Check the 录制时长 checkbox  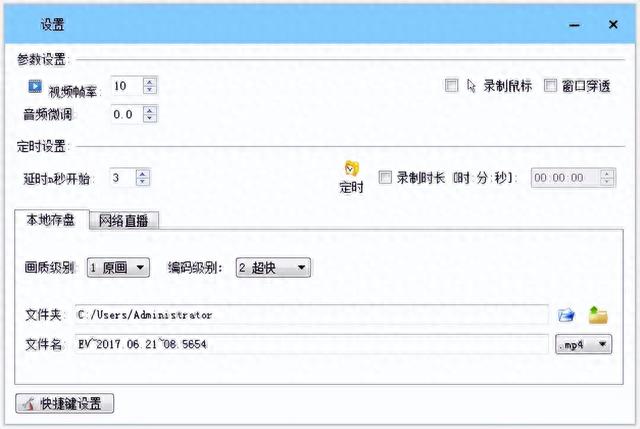385,177
